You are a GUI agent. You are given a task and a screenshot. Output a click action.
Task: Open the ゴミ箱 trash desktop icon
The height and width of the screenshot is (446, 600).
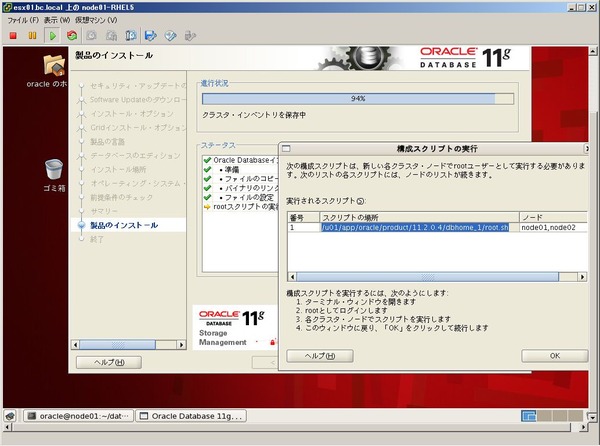(x=54, y=169)
